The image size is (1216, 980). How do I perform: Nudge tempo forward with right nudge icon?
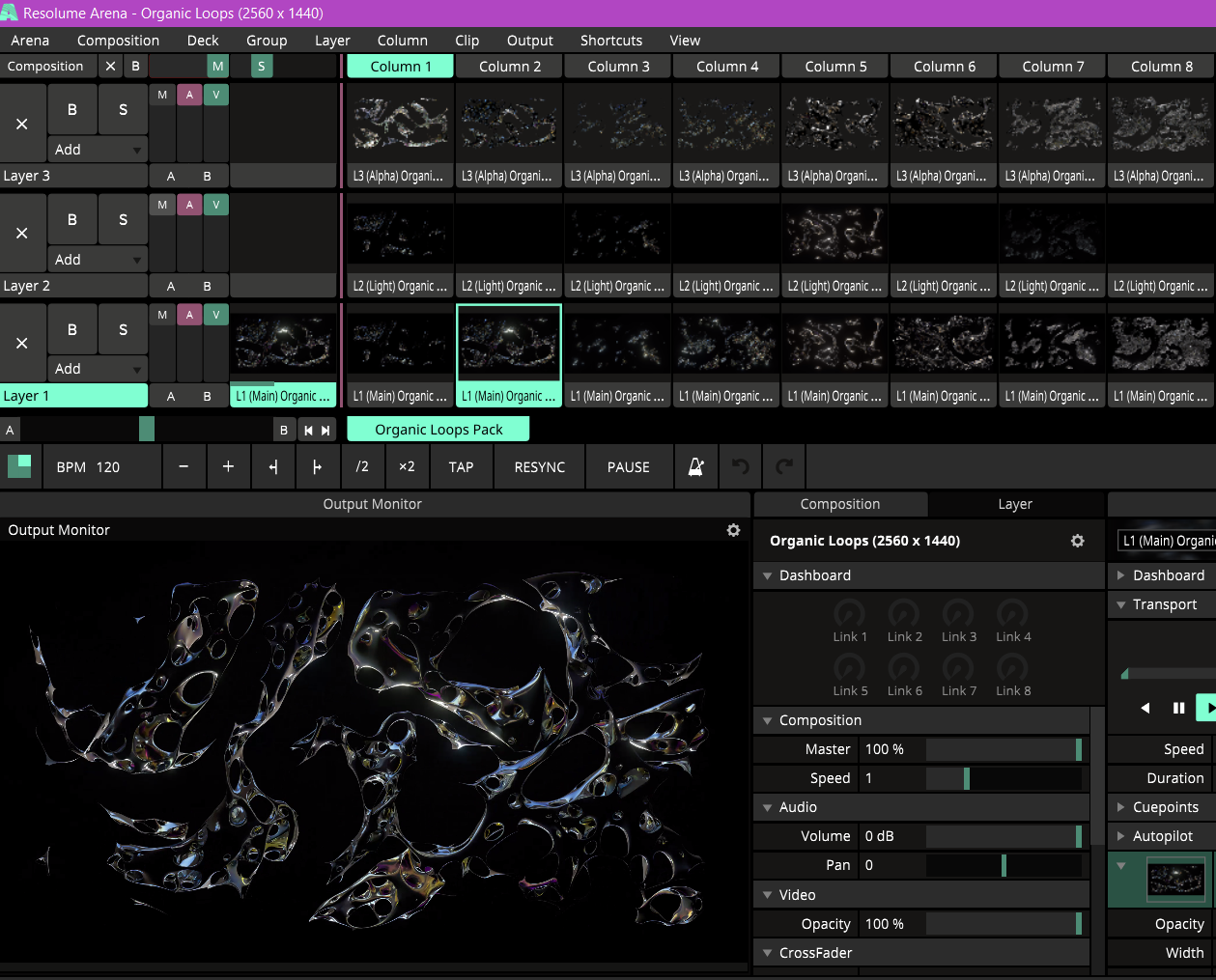[x=317, y=467]
